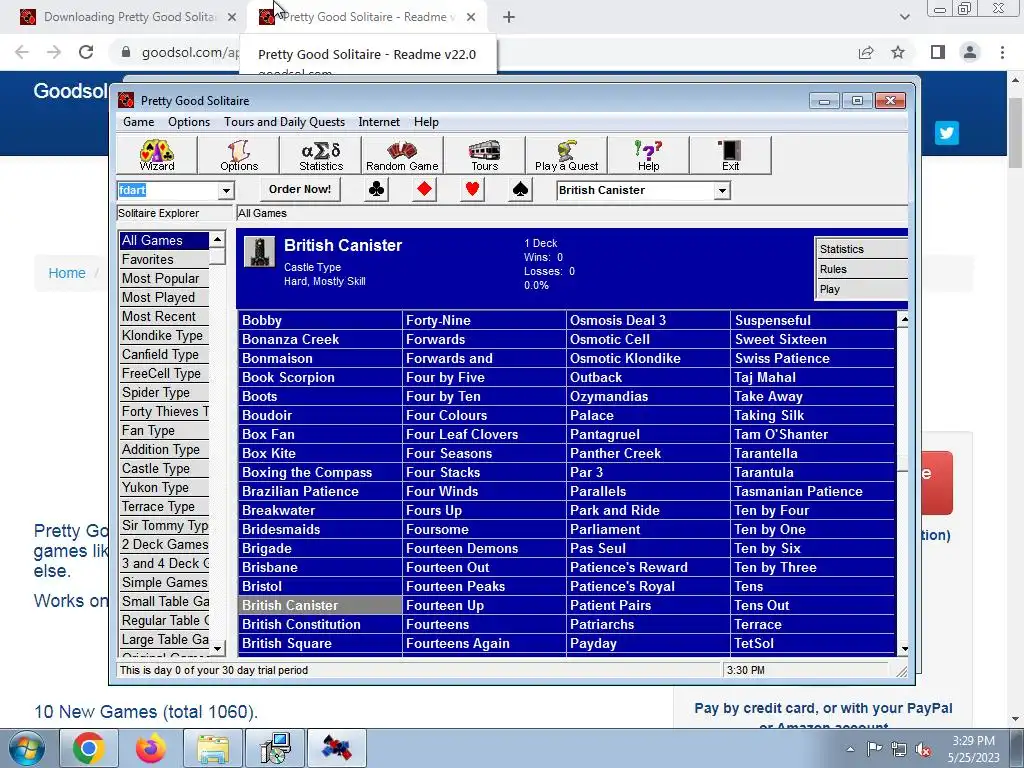
Task: Open the Wizard toolbar icon
Action: click(157, 155)
